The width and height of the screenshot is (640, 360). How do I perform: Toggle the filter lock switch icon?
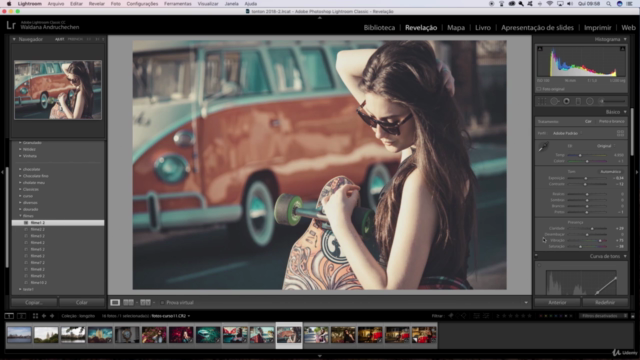633,316
